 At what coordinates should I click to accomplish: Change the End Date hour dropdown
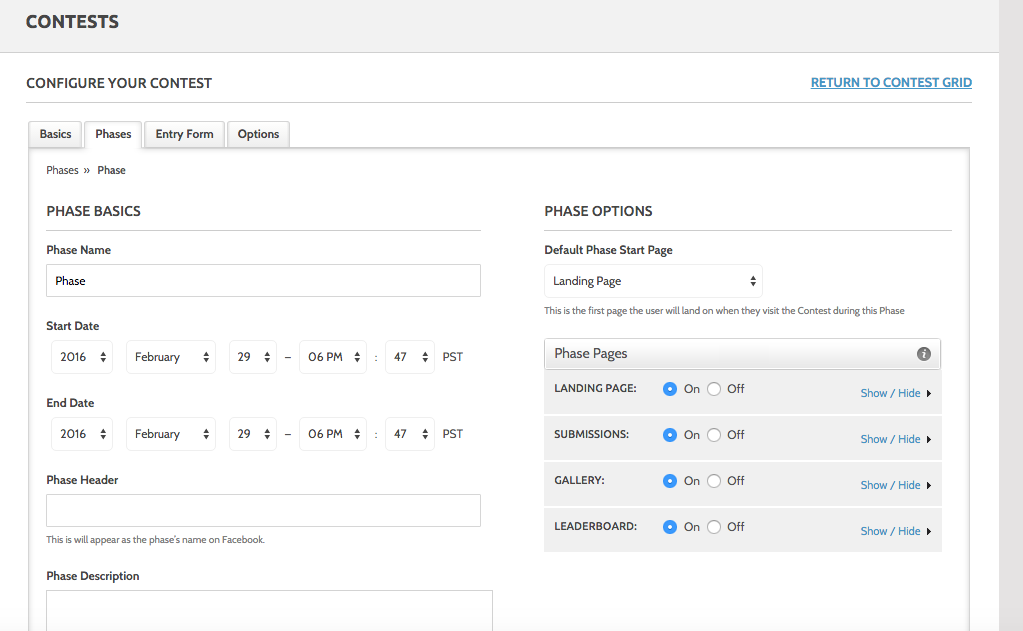coord(332,434)
